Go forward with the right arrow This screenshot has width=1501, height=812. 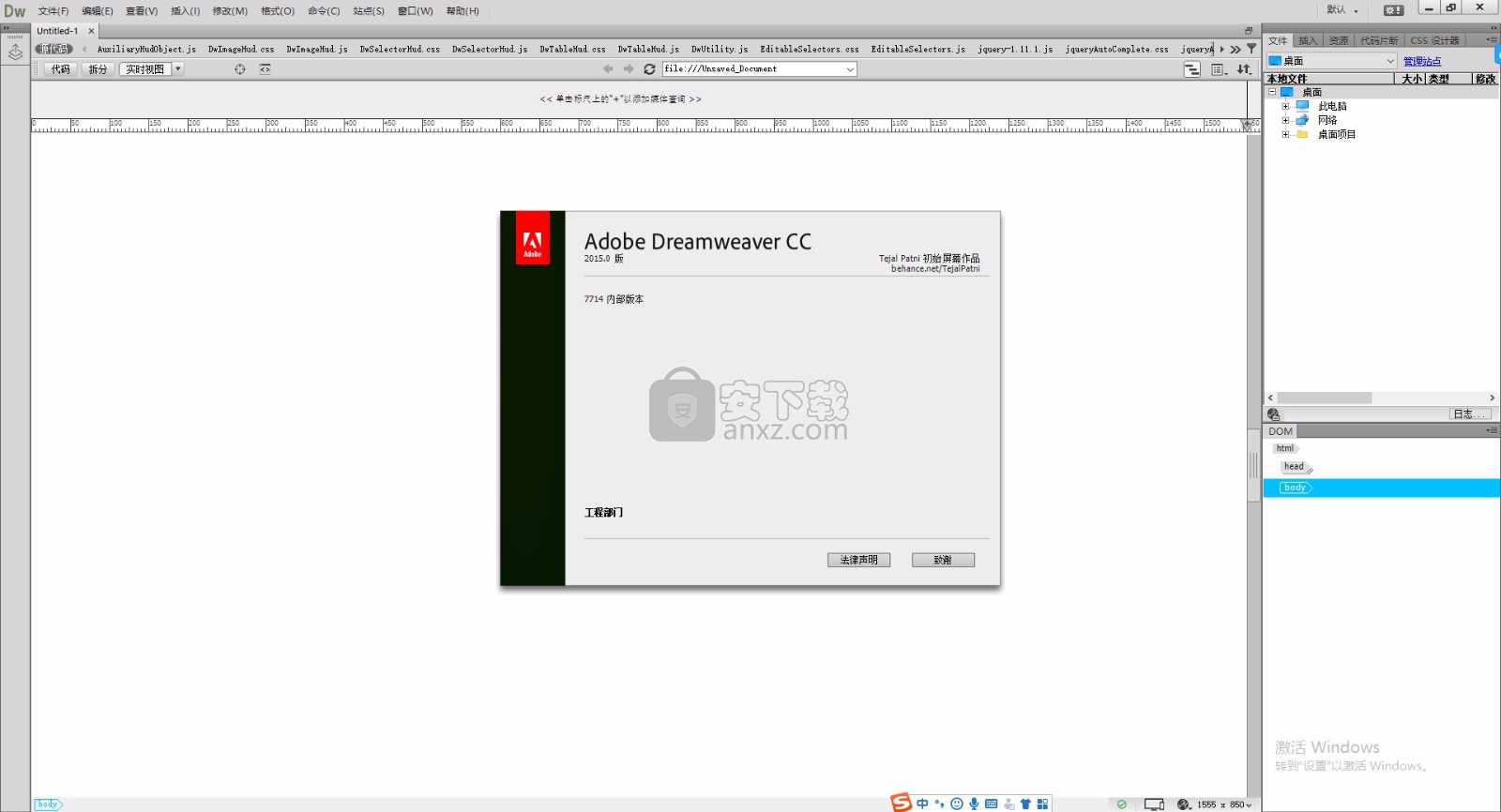coord(629,69)
